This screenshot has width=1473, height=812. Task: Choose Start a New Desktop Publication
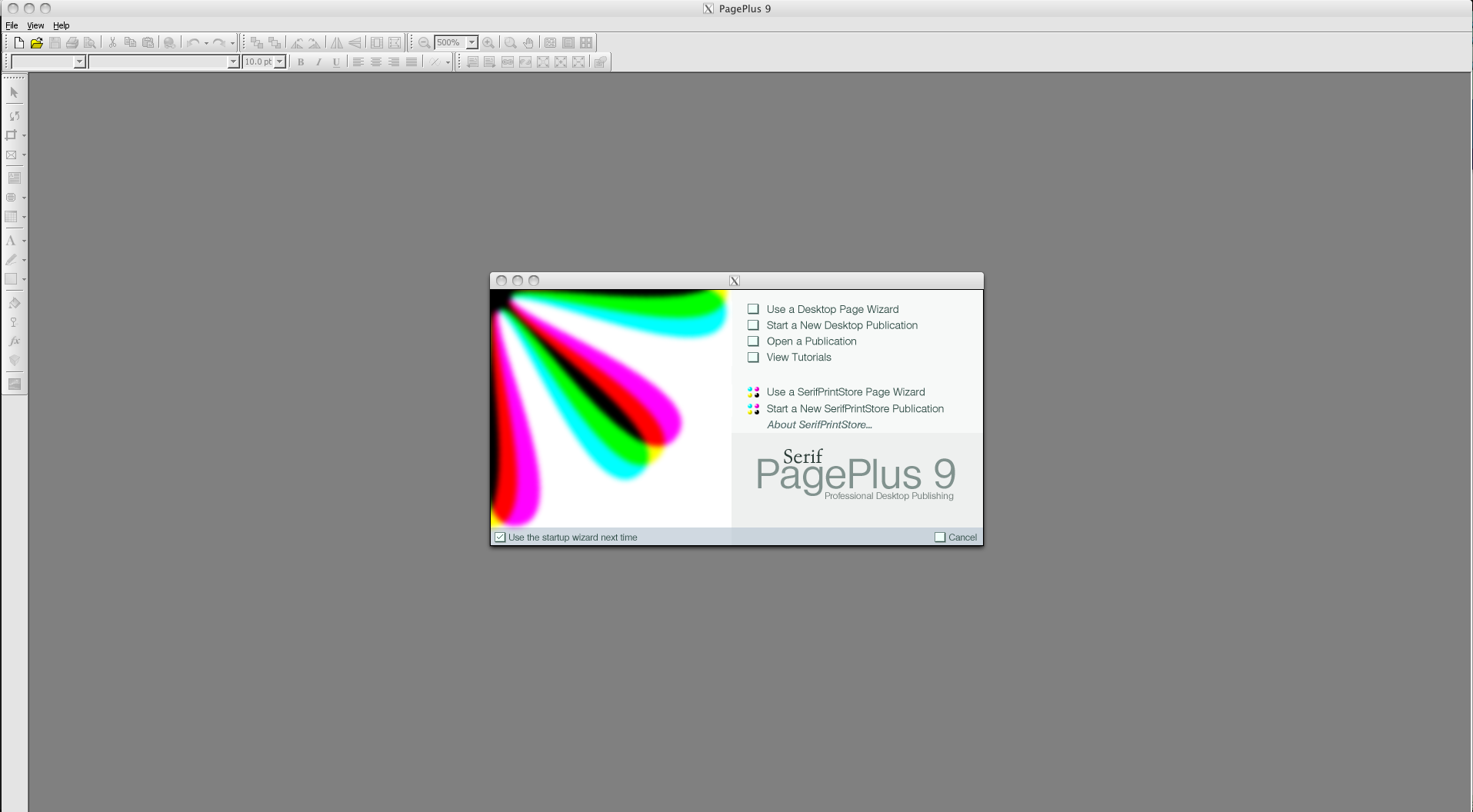[833, 325]
